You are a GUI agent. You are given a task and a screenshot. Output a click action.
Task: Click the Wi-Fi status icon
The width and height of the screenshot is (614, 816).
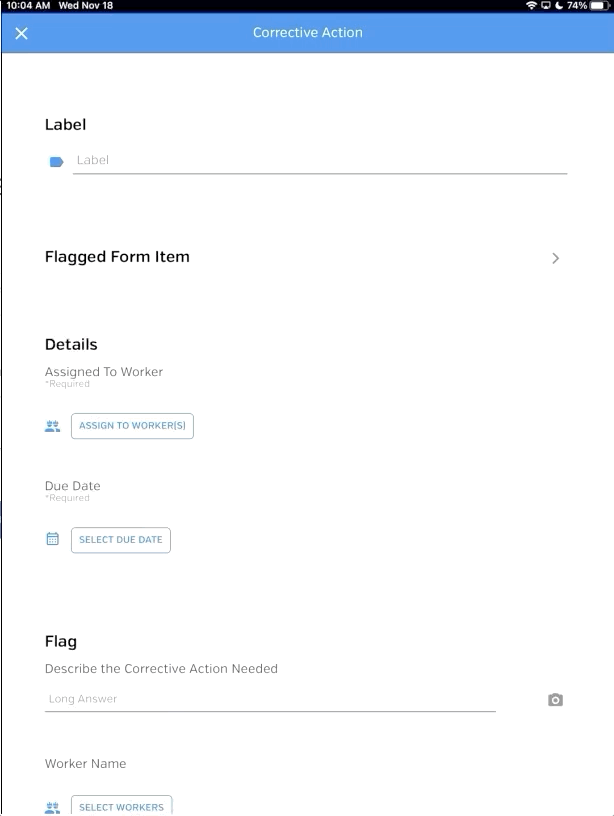click(x=531, y=6)
